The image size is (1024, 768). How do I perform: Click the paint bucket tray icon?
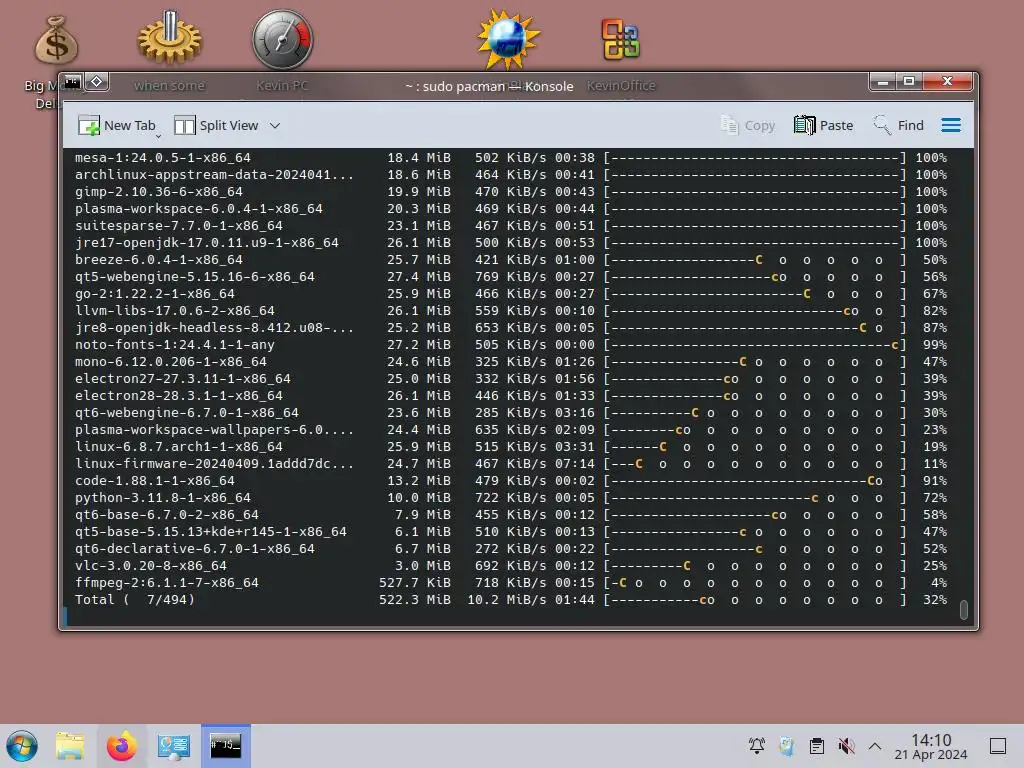[787, 746]
